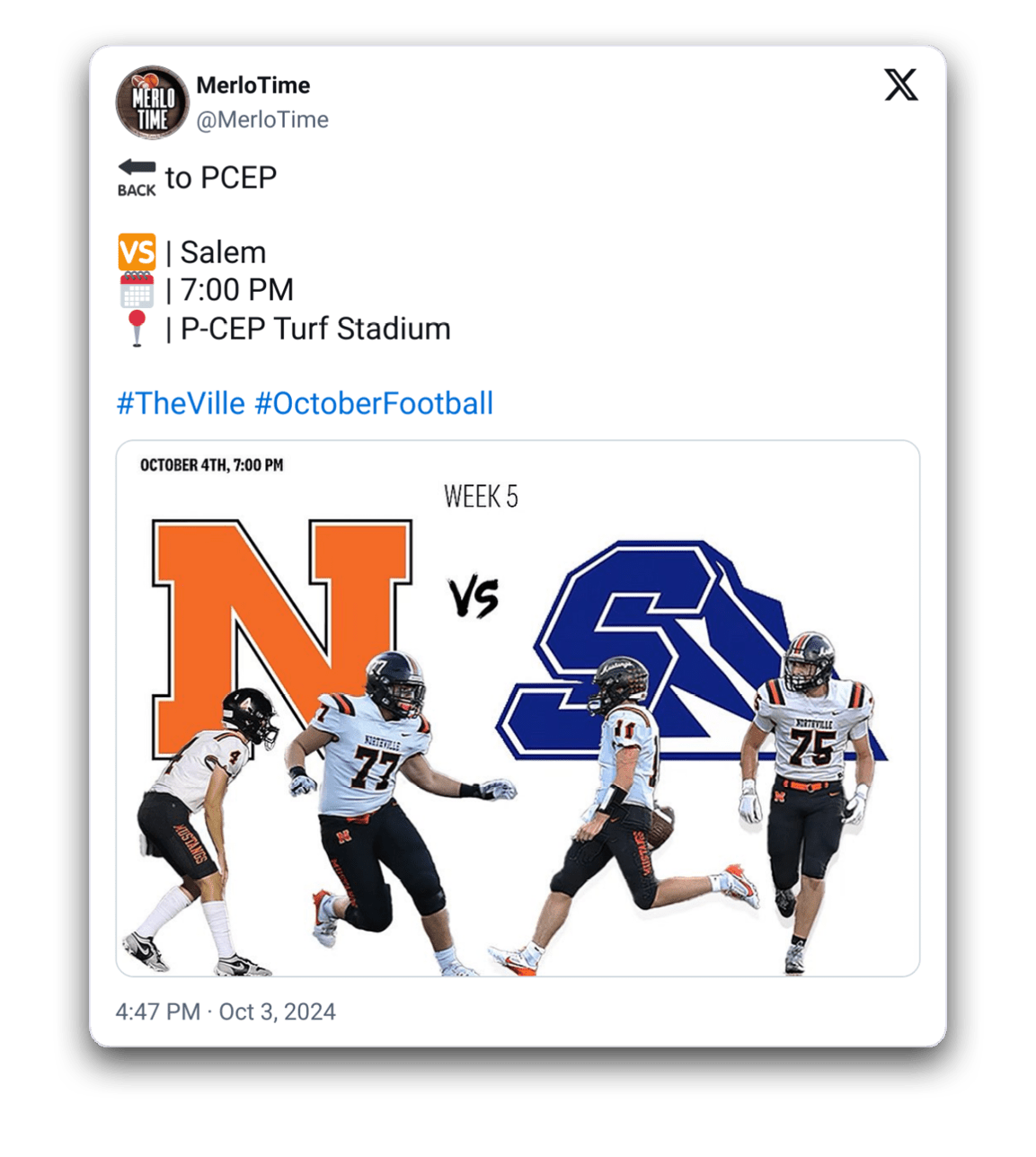
Task: Open the #OctoberFootball hashtag link
Action: (x=374, y=403)
